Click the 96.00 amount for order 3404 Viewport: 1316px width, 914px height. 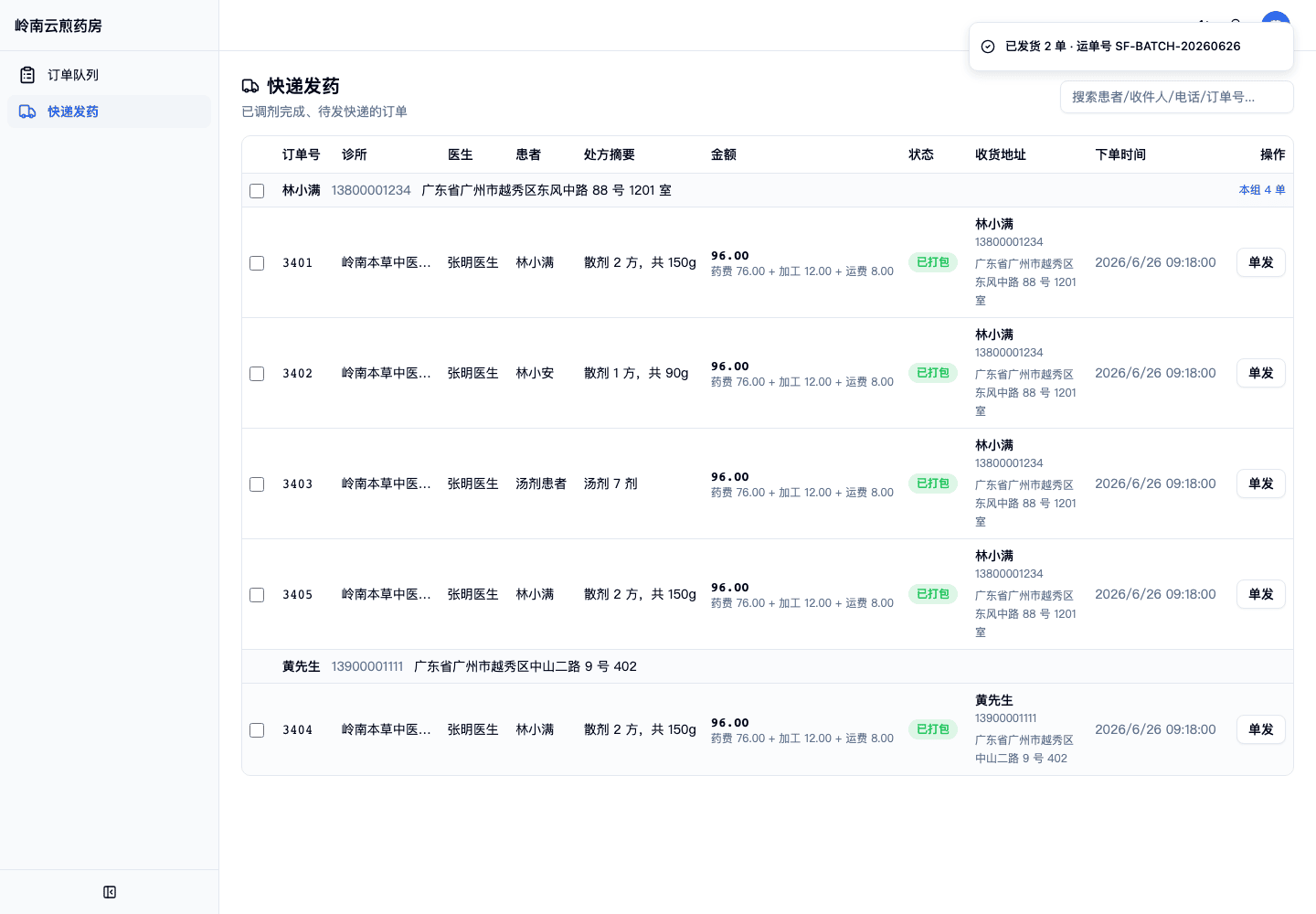pyautogui.click(x=730, y=723)
